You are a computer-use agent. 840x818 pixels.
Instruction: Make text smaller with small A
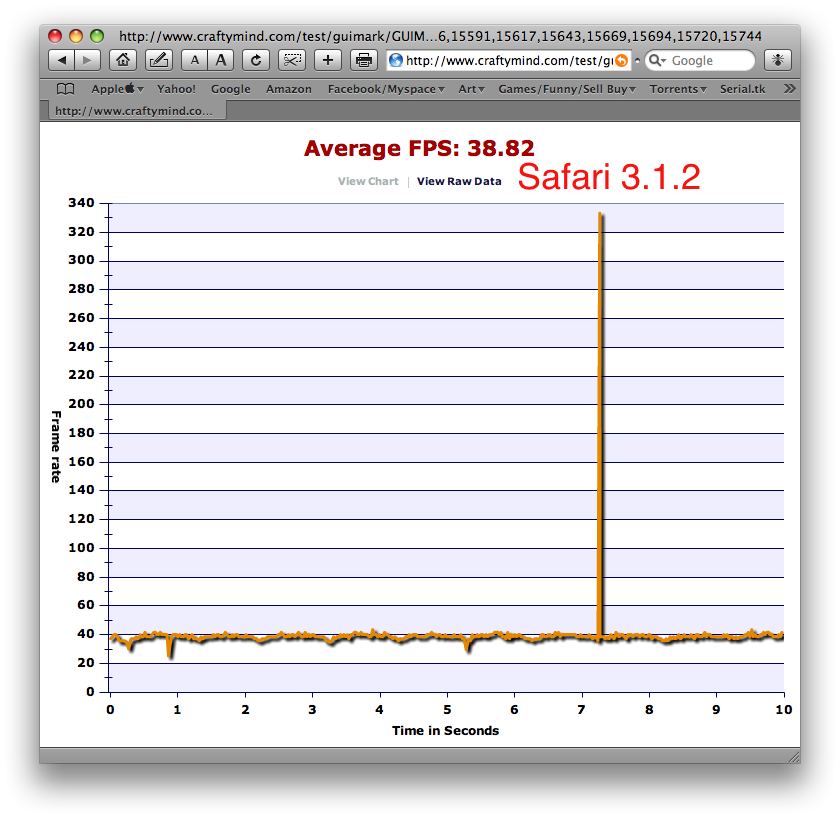(x=194, y=61)
